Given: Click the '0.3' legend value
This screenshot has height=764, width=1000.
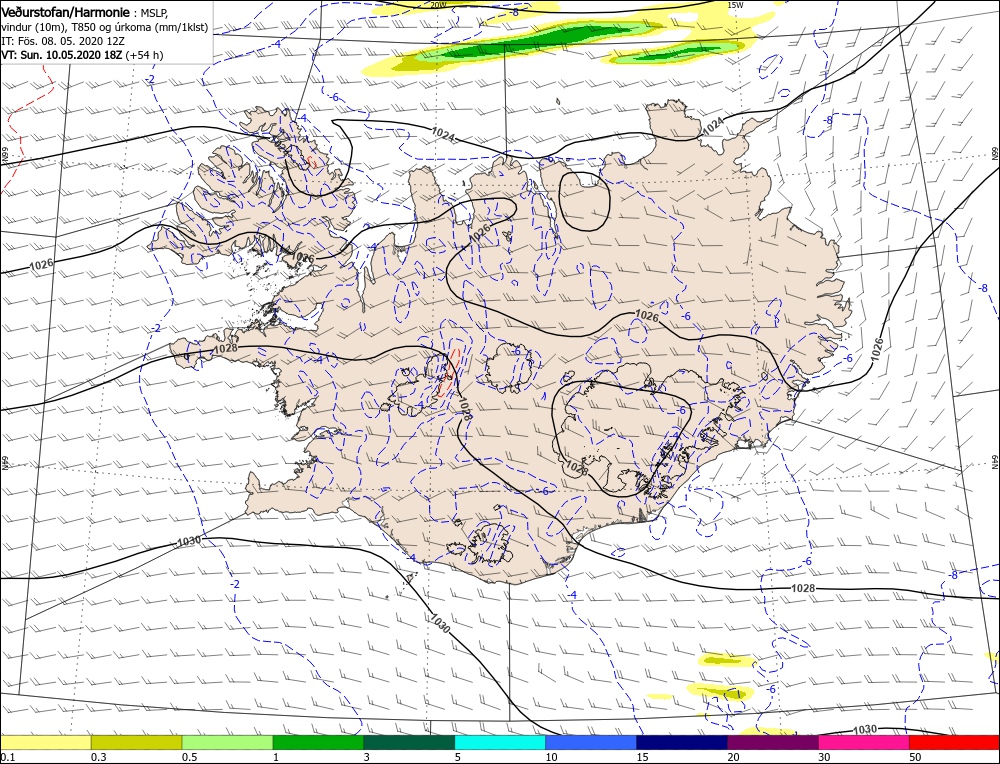Looking at the screenshot, I should (x=98, y=757).
